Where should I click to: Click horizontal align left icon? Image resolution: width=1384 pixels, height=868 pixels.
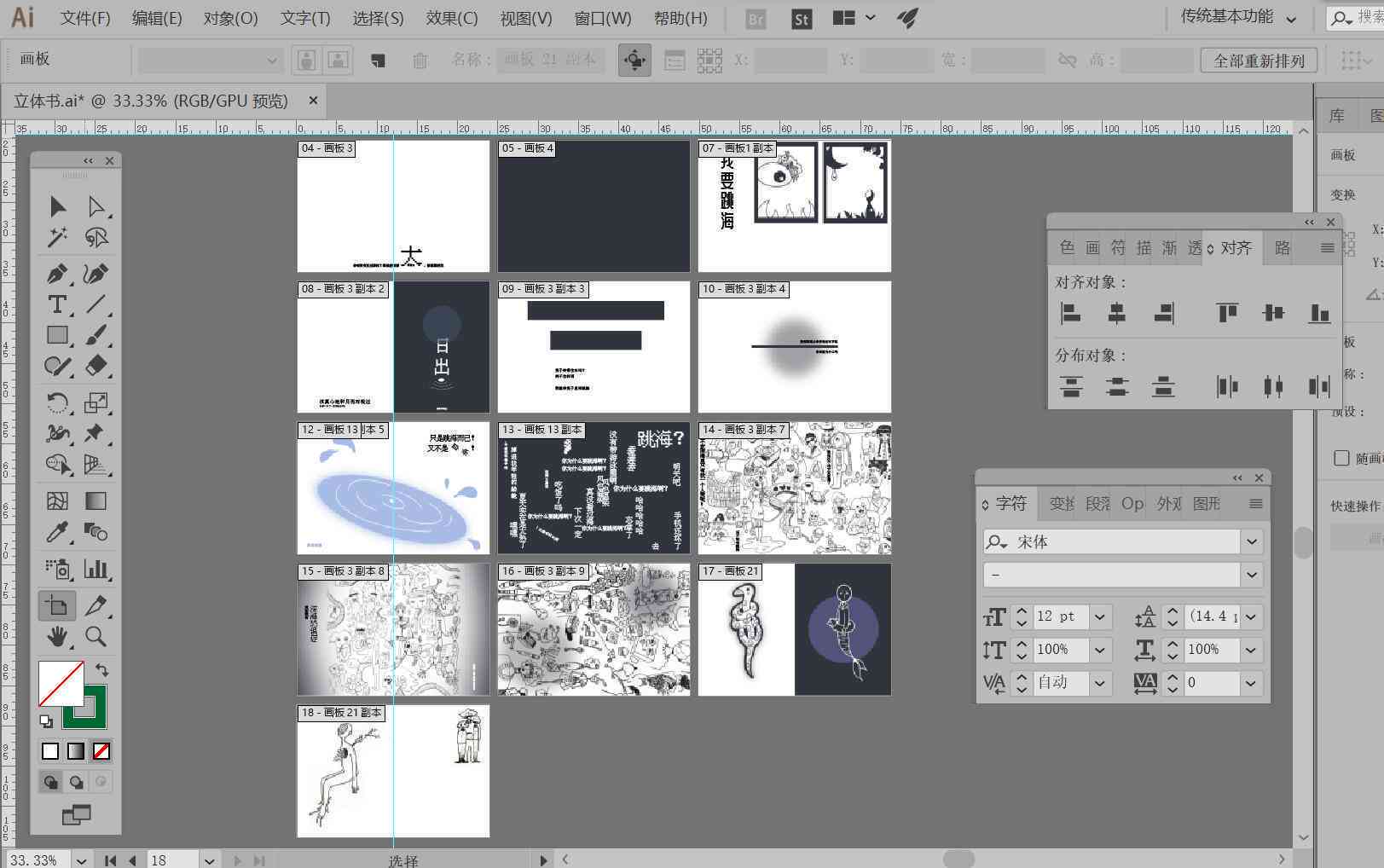[x=1071, y=313]
